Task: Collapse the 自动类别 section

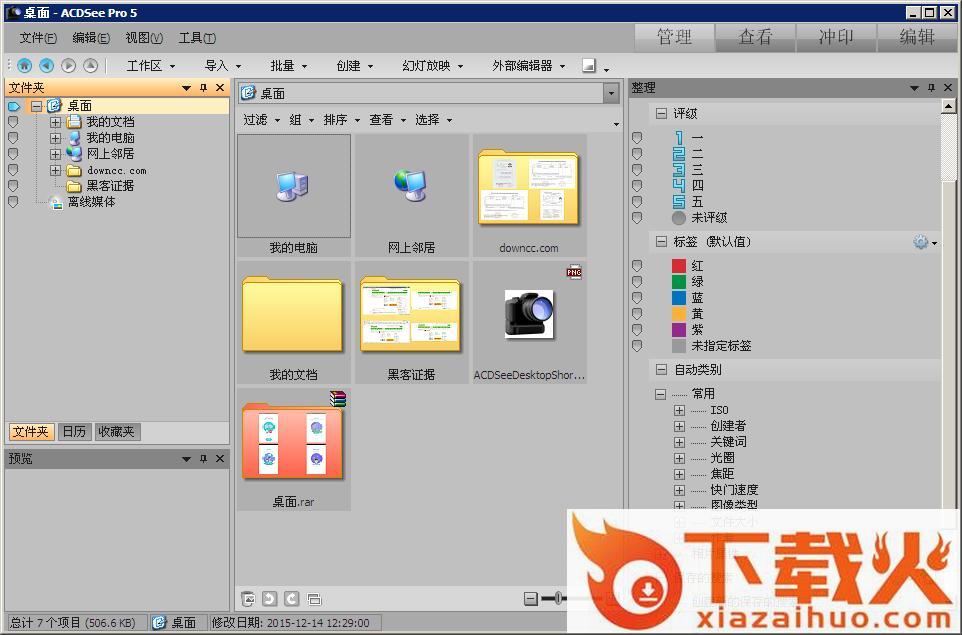Action: coord(661,369)
